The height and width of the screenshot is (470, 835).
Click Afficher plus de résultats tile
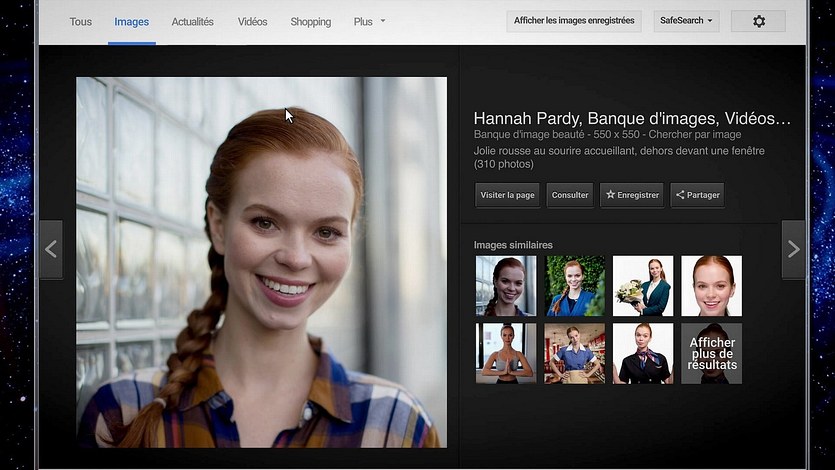711,353
